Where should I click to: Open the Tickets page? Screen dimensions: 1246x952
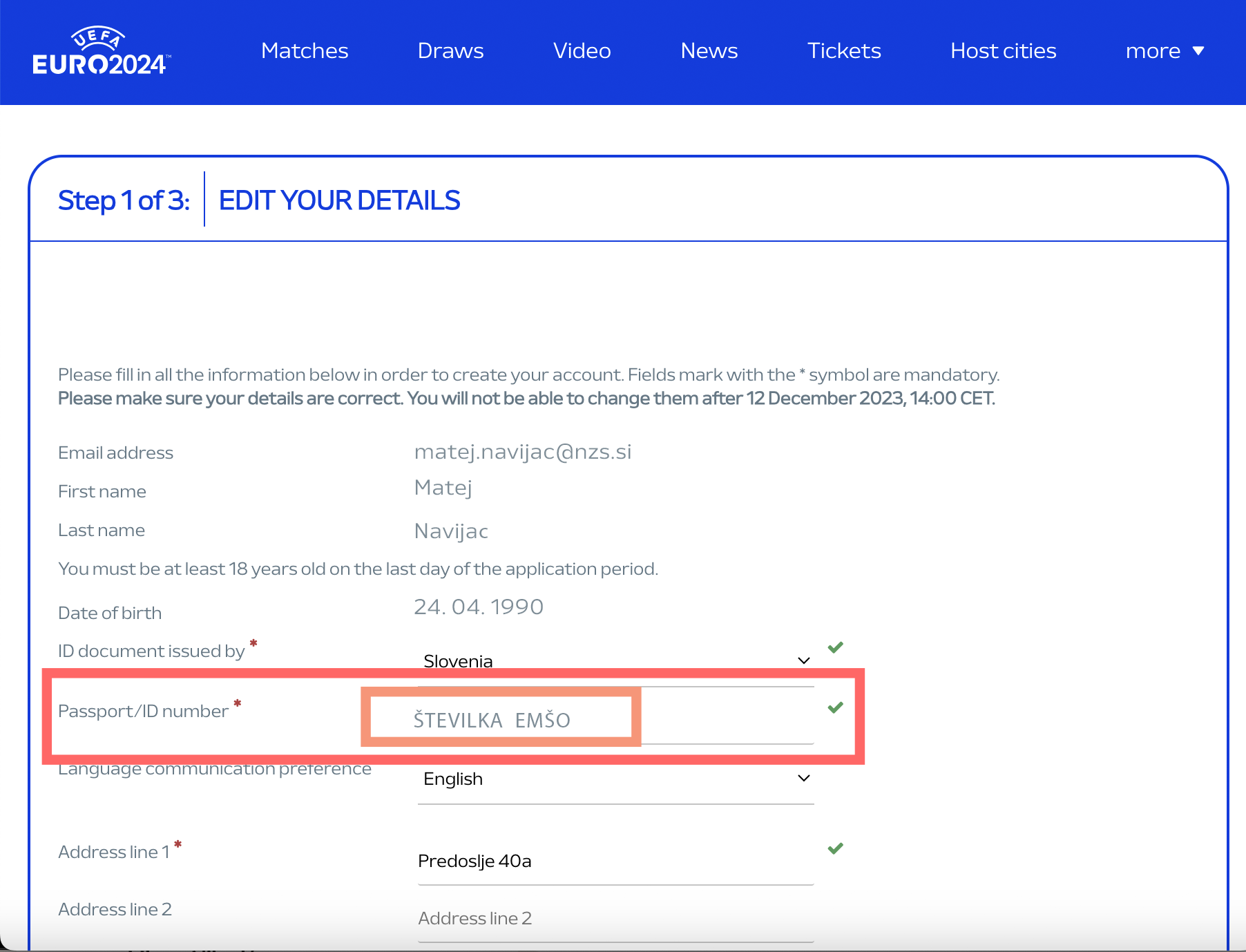pyautogui.click(x=843, y=51)
